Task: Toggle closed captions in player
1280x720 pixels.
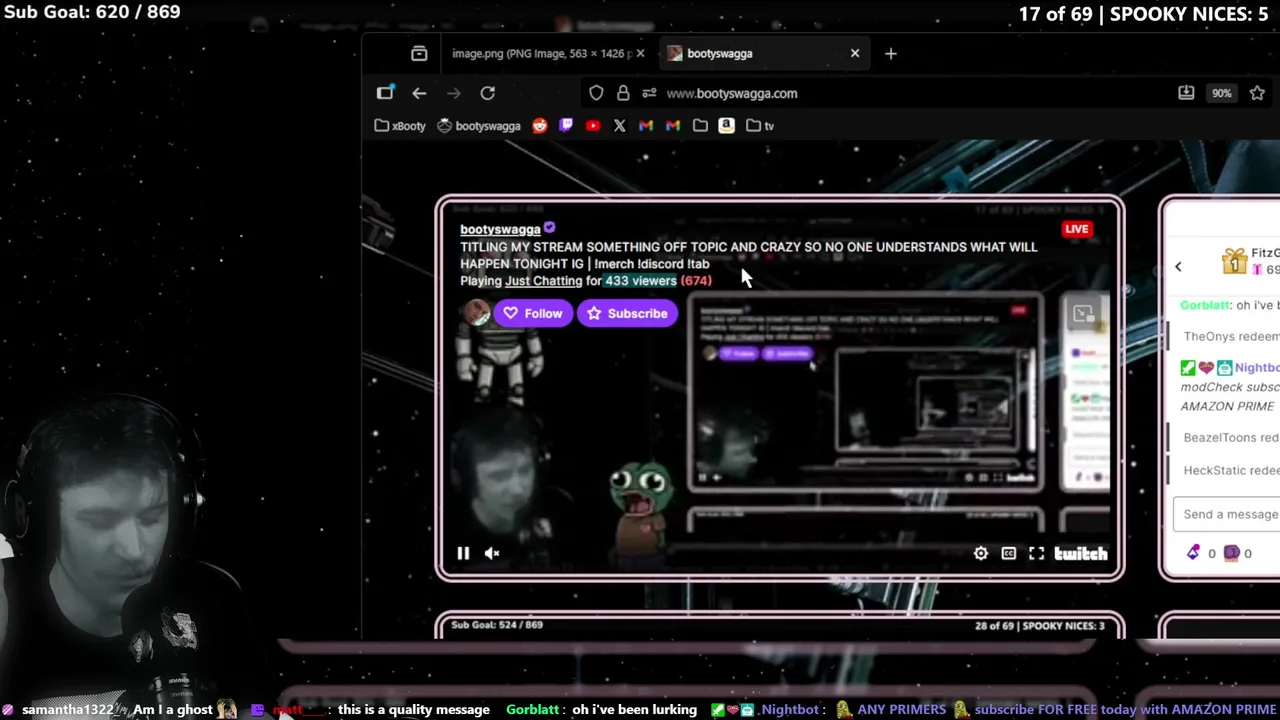Action: (1009, 553)
